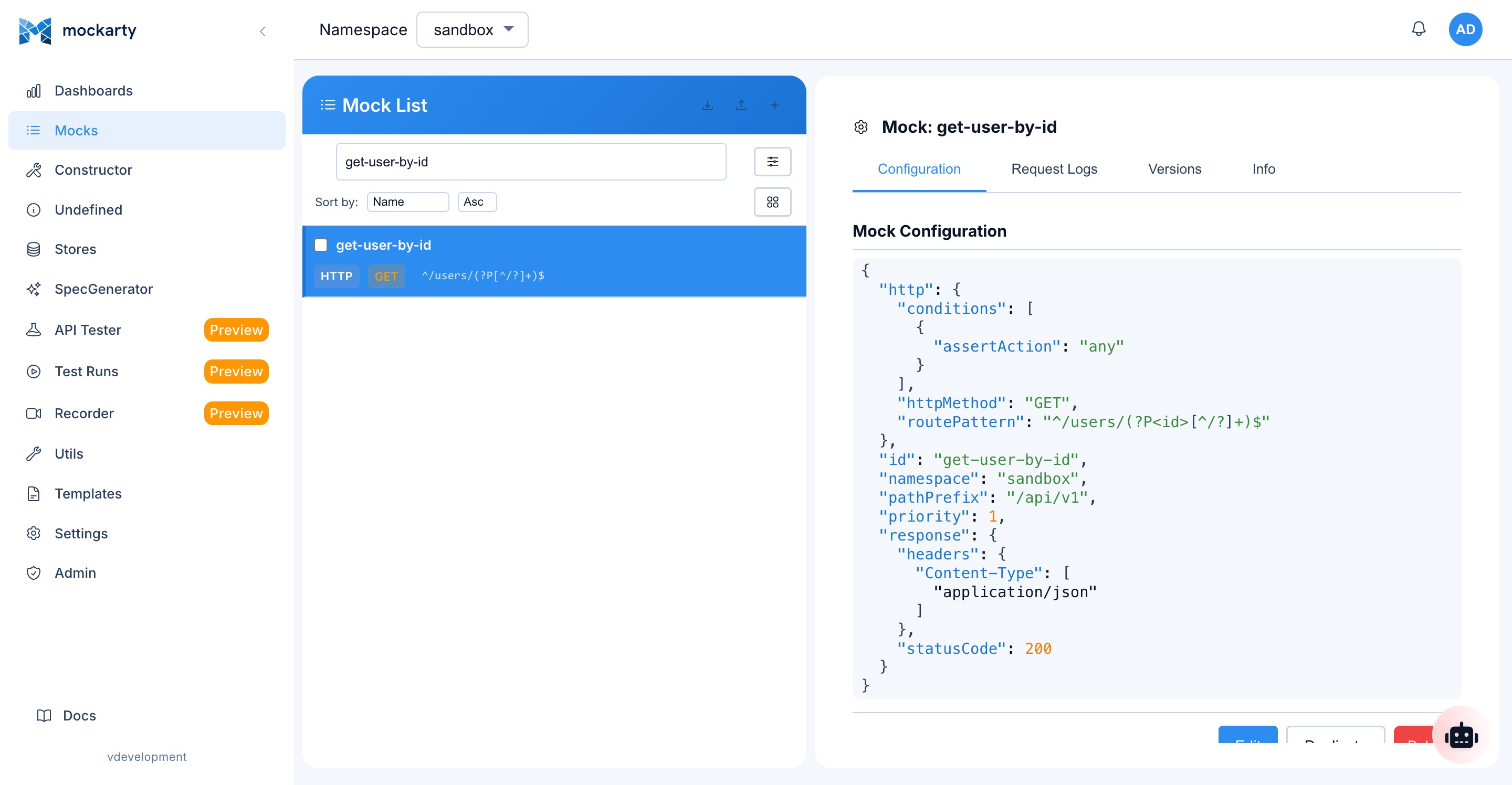
Task: Switch to the Versions tab
Action: click(1174, 169)
